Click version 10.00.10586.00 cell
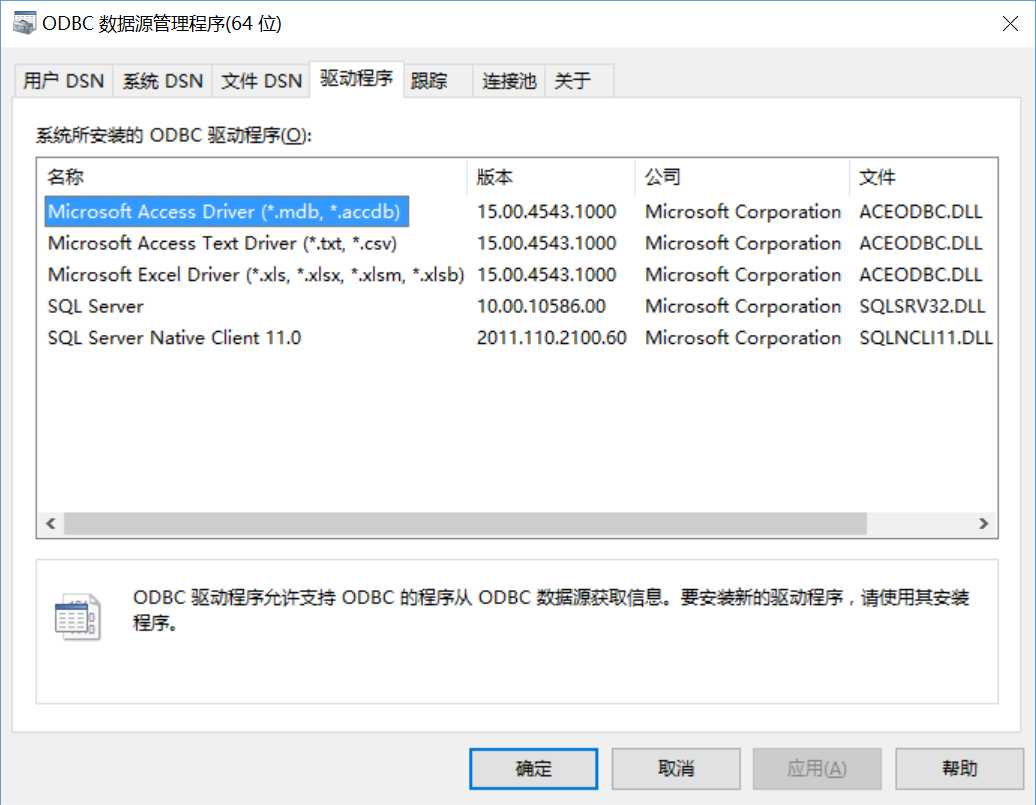This screenshot has width=1036, height=805. click(x=541, y=307)
